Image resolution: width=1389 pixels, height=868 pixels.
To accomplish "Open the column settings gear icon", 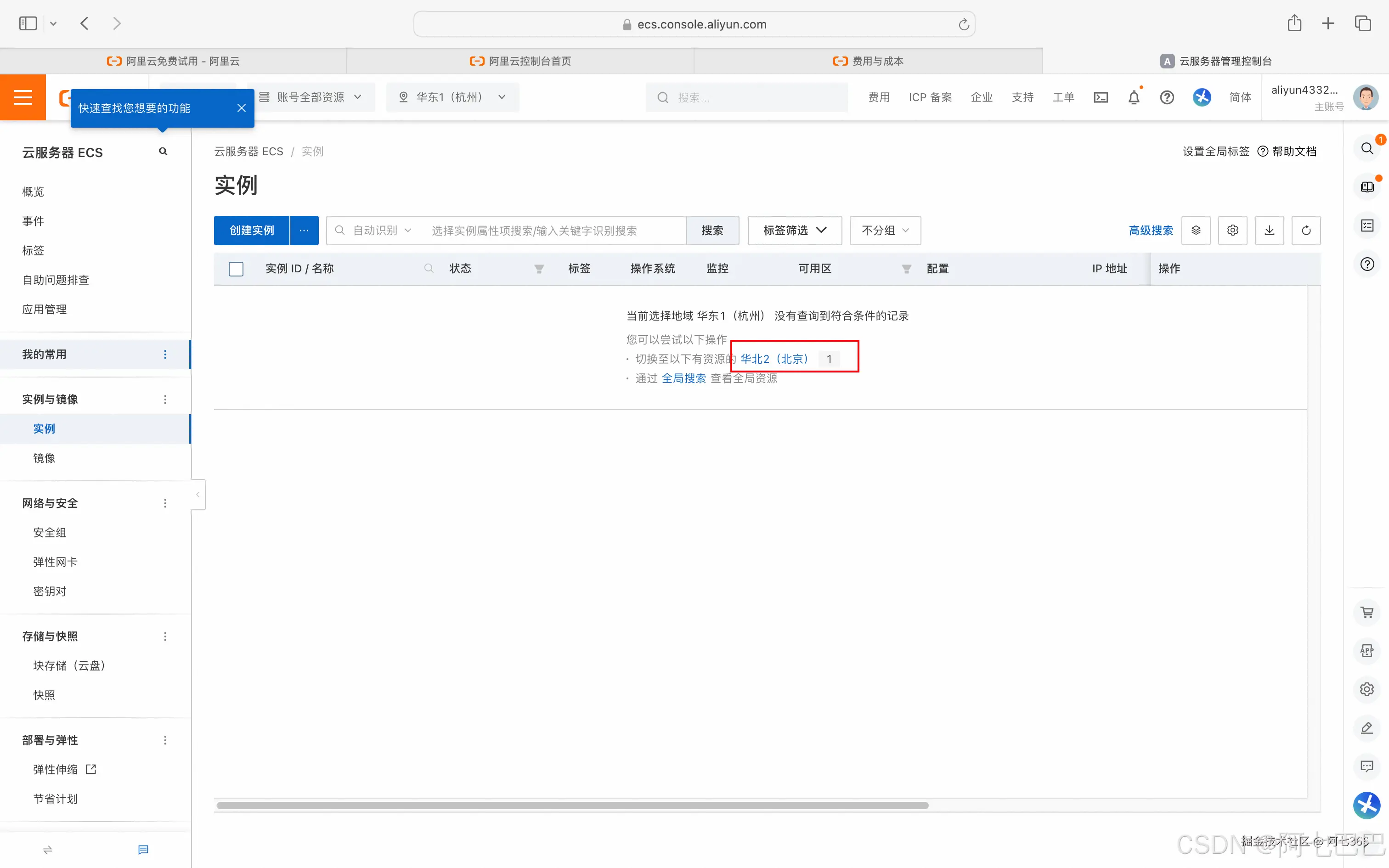I will click(1232, 230).
